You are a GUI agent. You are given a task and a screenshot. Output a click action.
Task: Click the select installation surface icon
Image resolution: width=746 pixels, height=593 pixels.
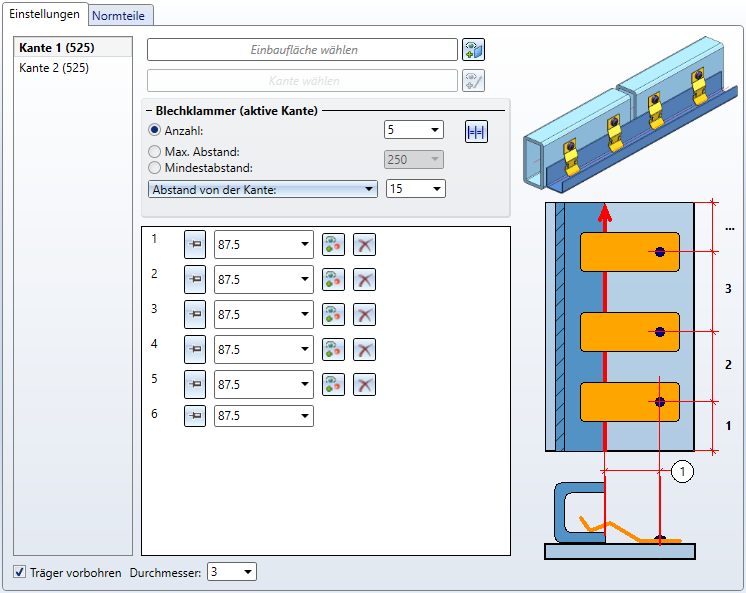point(473,50)
